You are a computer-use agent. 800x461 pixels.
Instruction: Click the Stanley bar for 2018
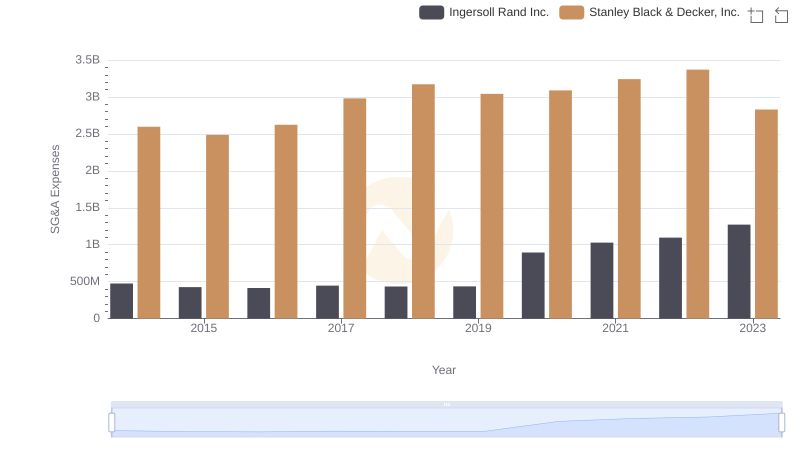[423, 201]
